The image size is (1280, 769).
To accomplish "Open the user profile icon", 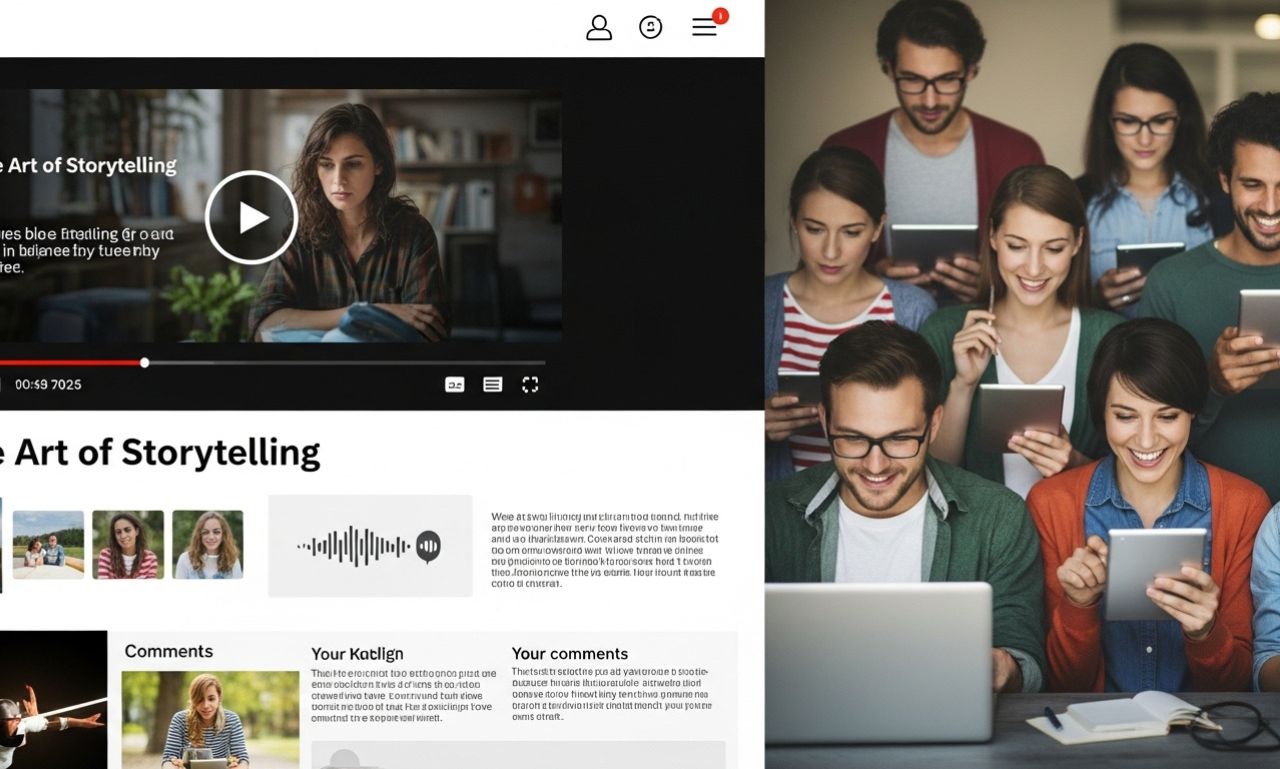I will [x=598, y=28].
